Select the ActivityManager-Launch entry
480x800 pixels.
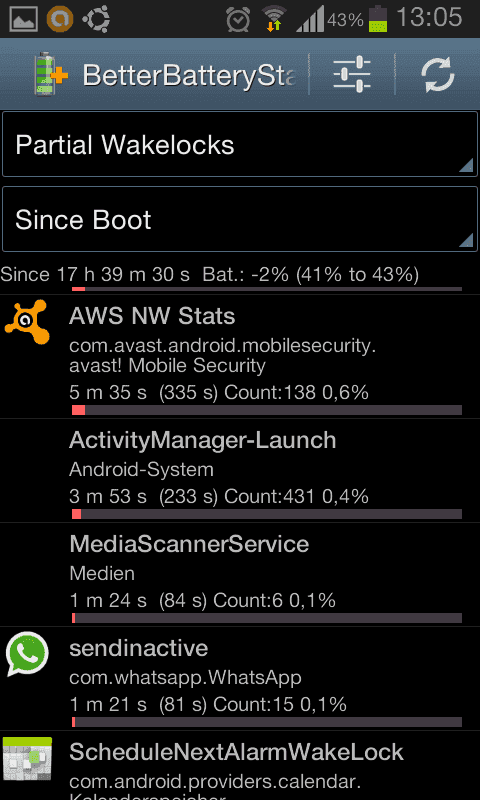(x=240, y=471)
